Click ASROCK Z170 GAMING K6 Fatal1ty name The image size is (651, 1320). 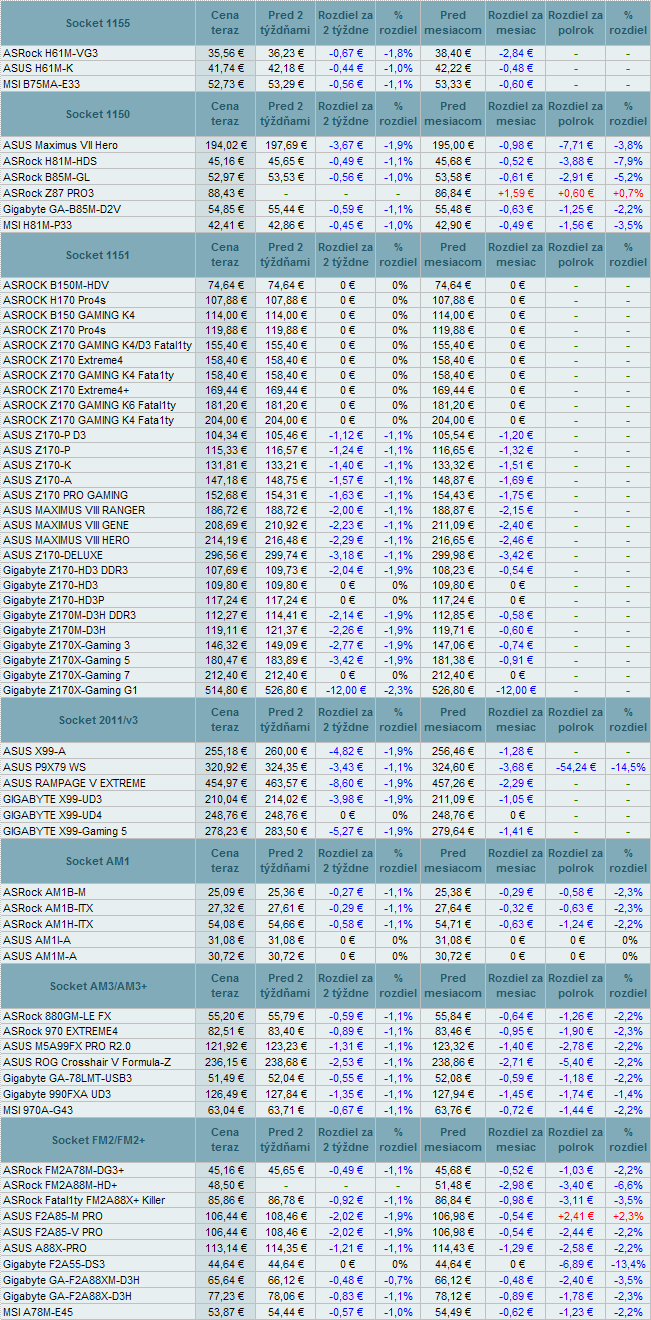(89, 405)
